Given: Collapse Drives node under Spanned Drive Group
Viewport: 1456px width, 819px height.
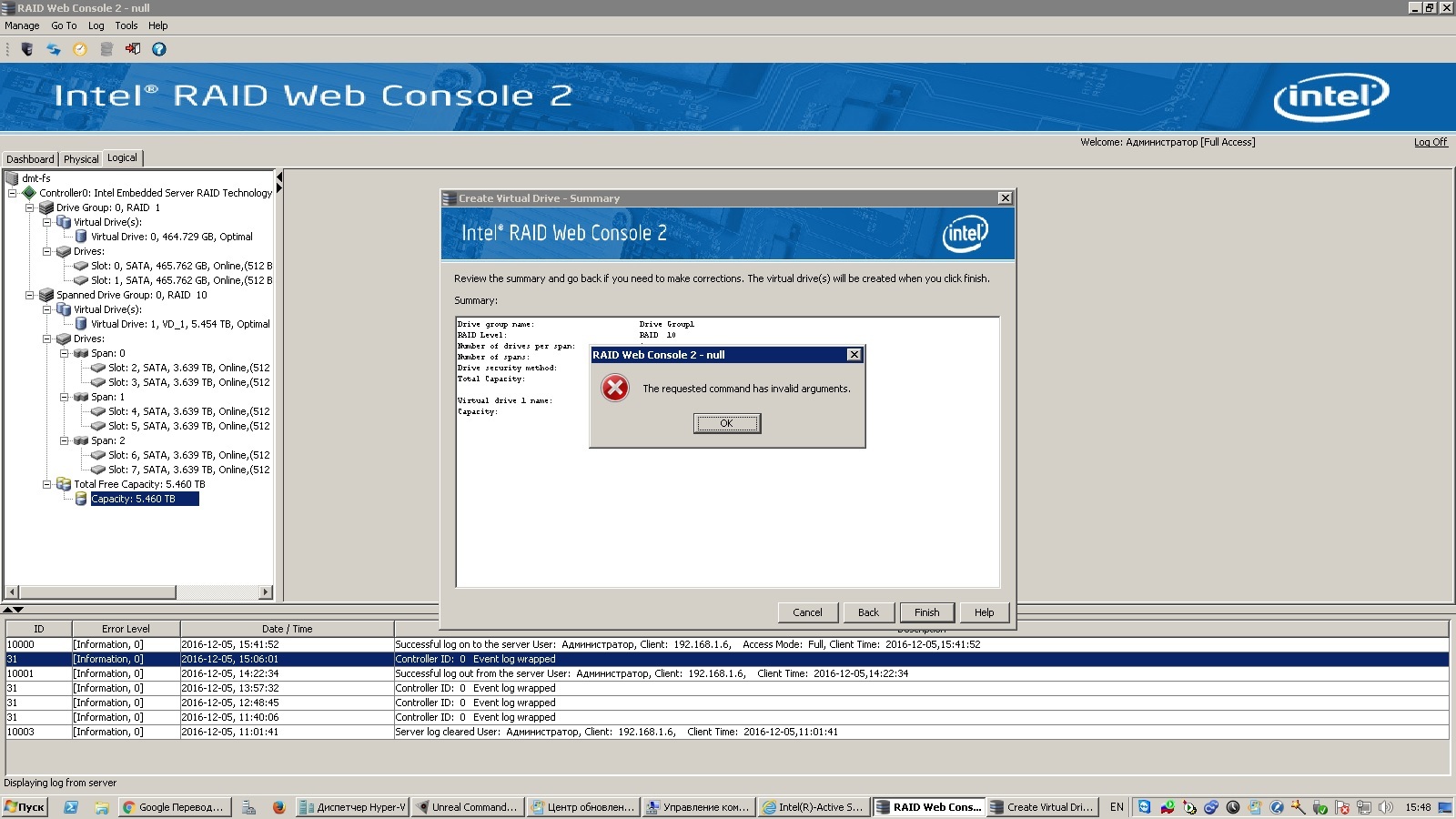Looking at the screenshot, I should [46, 339].
